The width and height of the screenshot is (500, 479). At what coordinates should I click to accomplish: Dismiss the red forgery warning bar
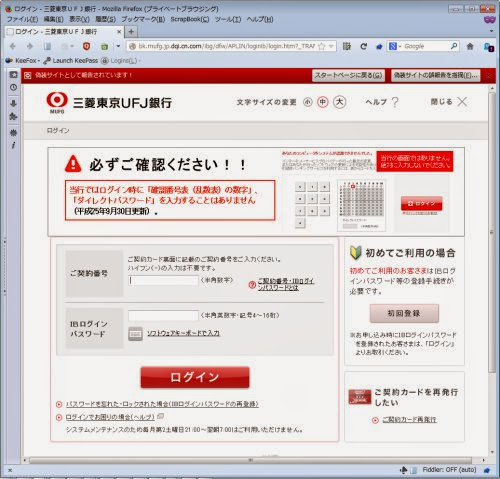(489, 76)
